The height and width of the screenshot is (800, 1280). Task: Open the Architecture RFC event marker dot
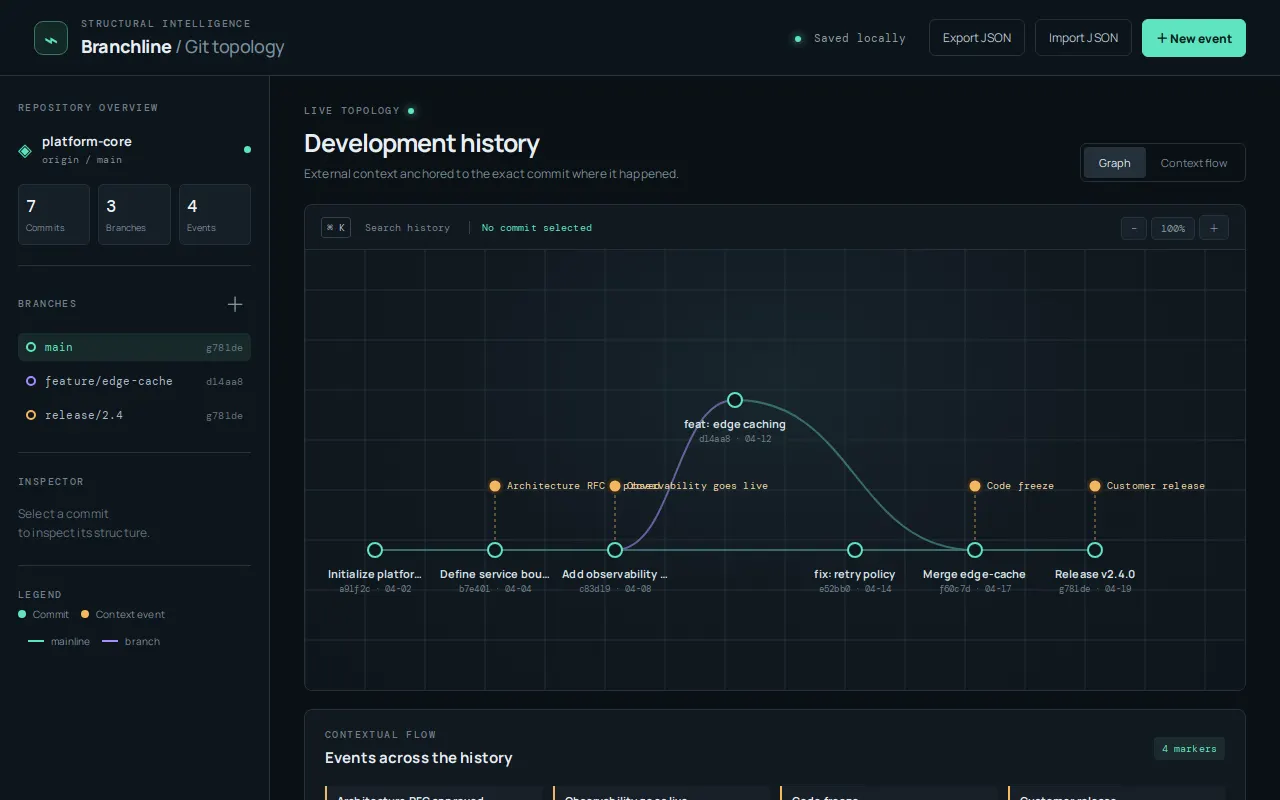tap(495, 486)
